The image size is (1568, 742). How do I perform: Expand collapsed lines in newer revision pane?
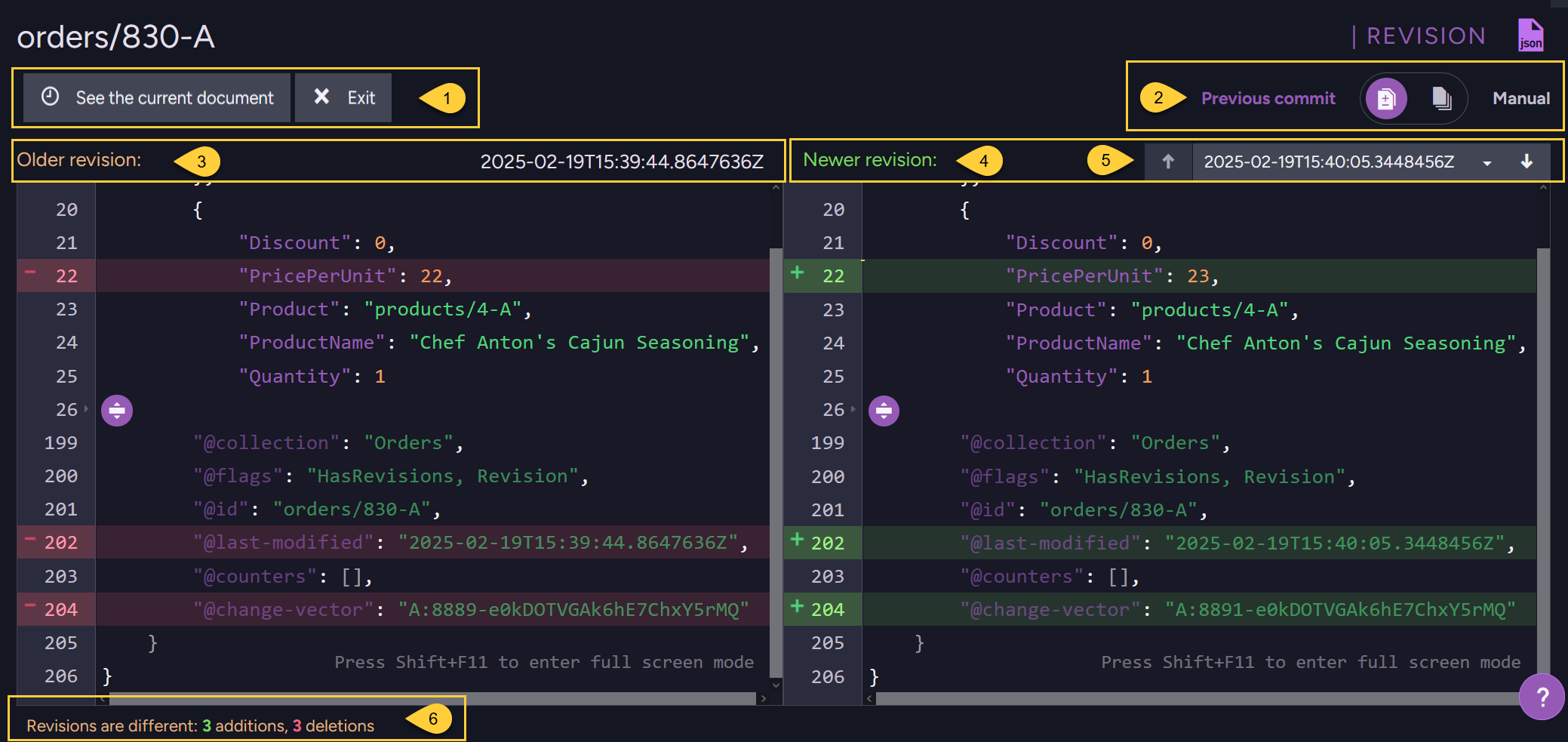click(884, 411)
